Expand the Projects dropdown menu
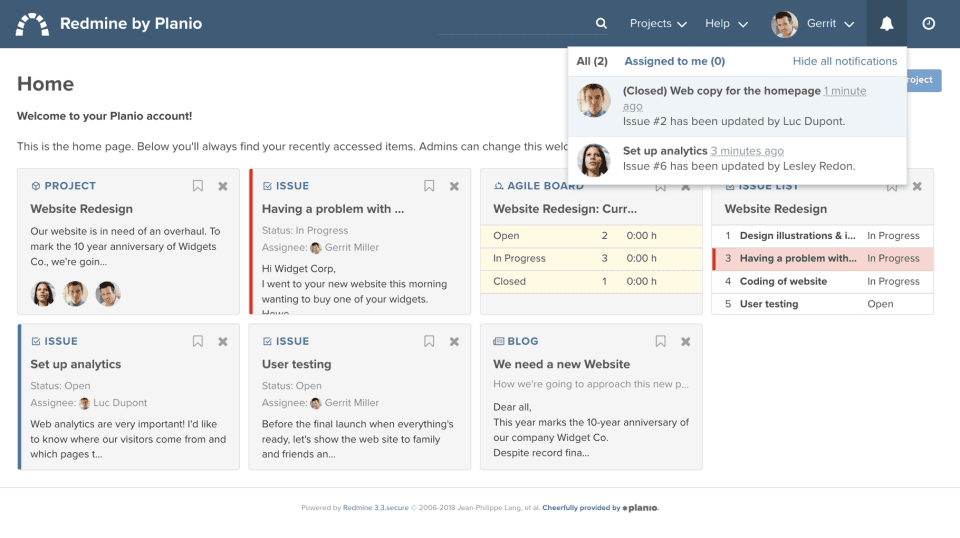The width and height of the screenshot is (960, 538). point(658,24)
